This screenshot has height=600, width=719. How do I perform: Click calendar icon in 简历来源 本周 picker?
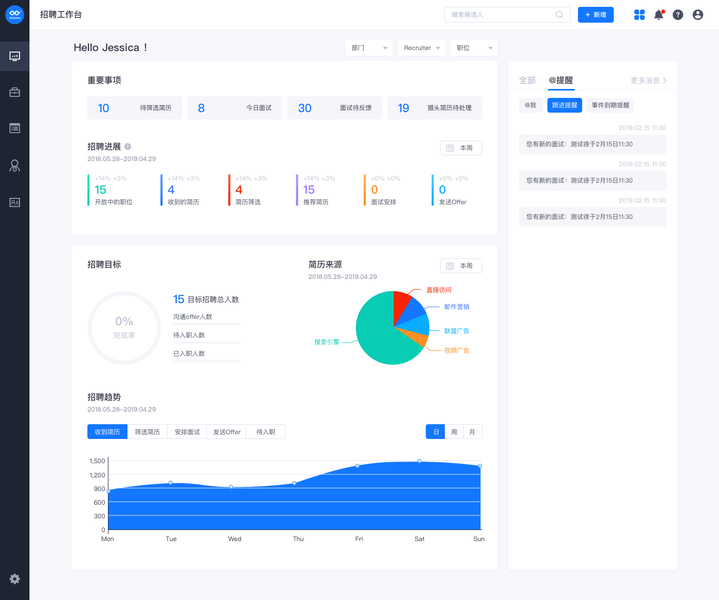(x=450, y=266)
